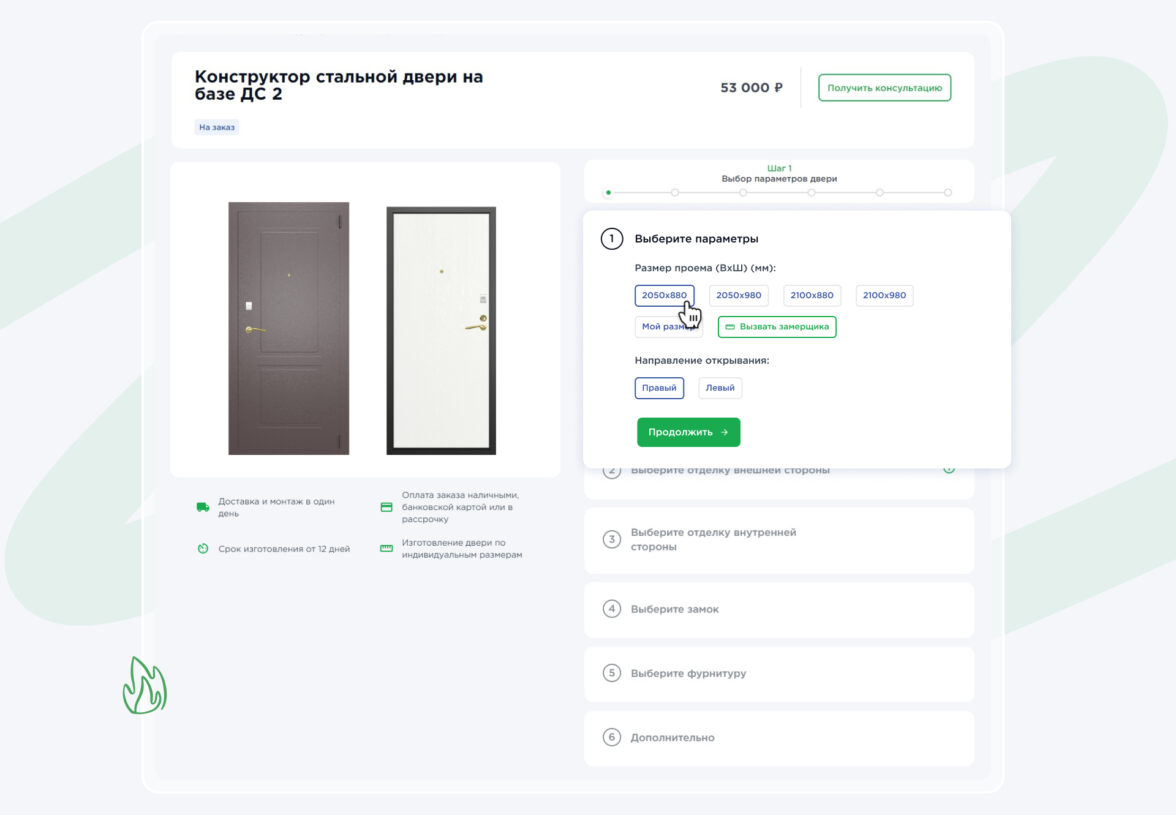
Task: Click the Продолжить button
Action: tap(688, 432)
